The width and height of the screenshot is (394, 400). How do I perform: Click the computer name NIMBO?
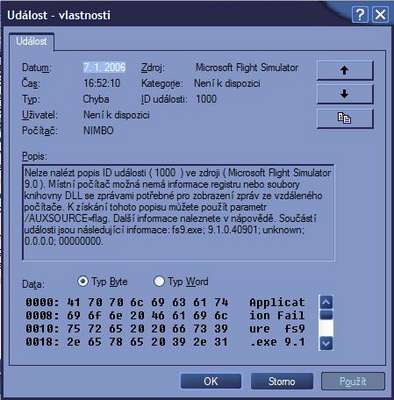98,130
